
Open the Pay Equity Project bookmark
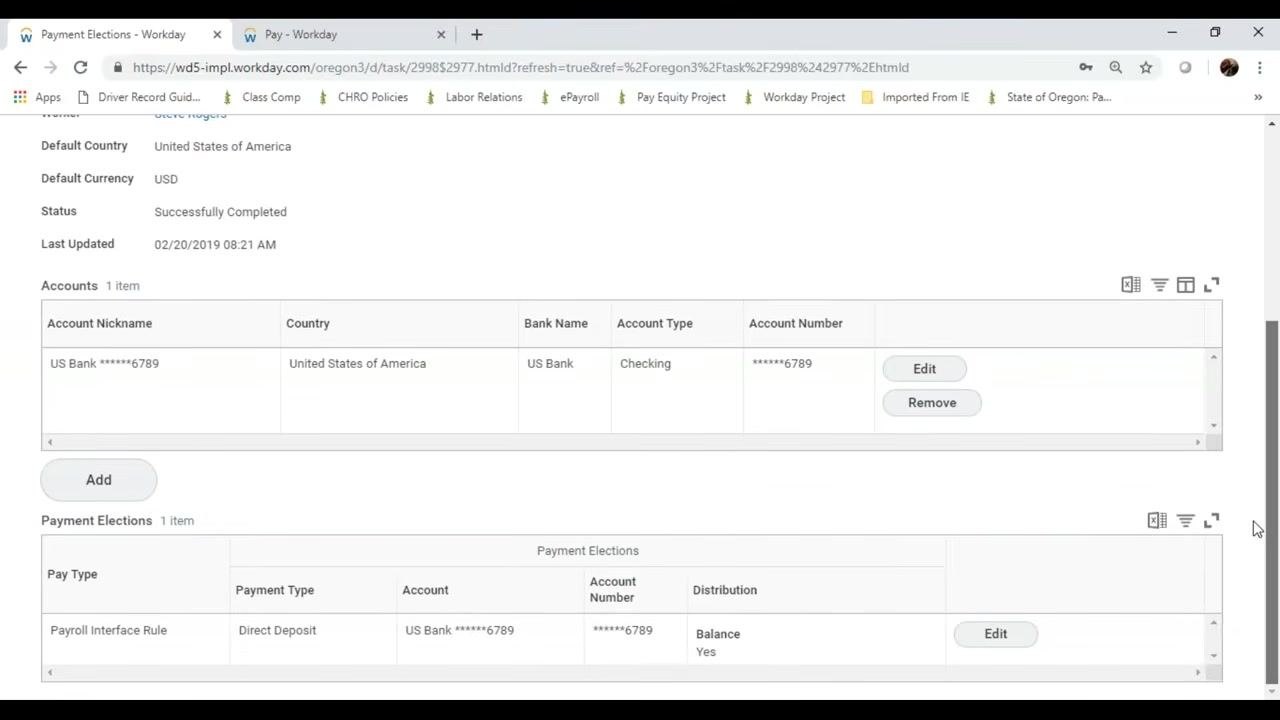tap(671, 97)
